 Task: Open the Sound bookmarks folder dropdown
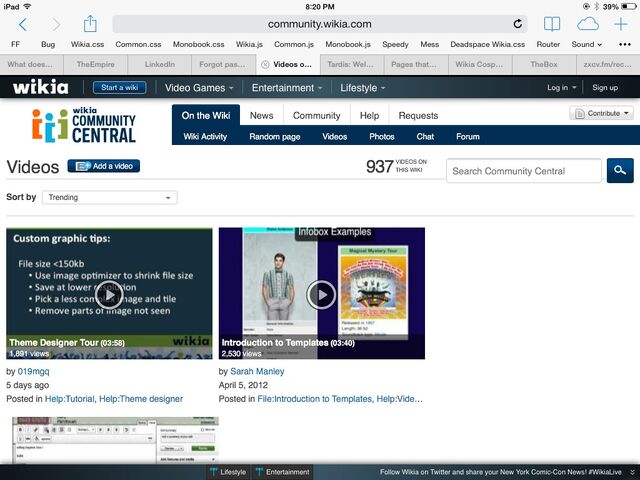click(x=587, y=44)
